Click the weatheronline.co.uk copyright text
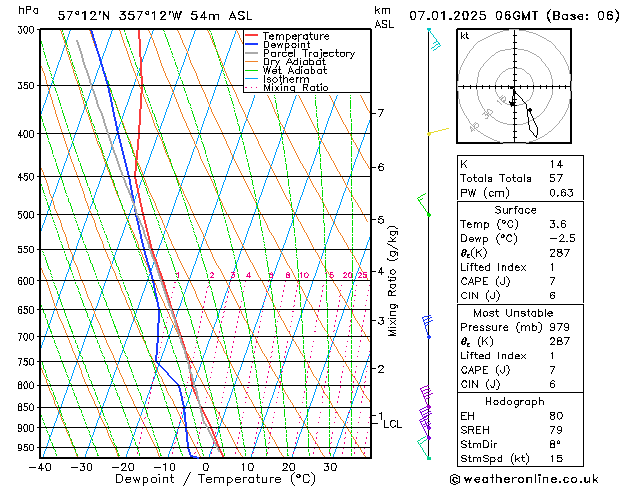 [x=524, y=479]
